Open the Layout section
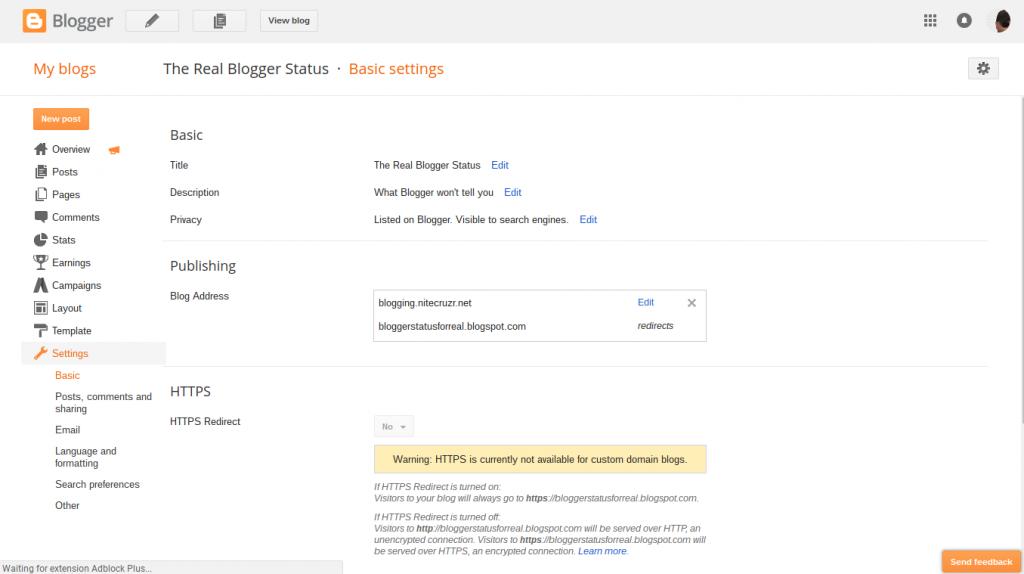The image size is (1024, 574). [66, 308]
